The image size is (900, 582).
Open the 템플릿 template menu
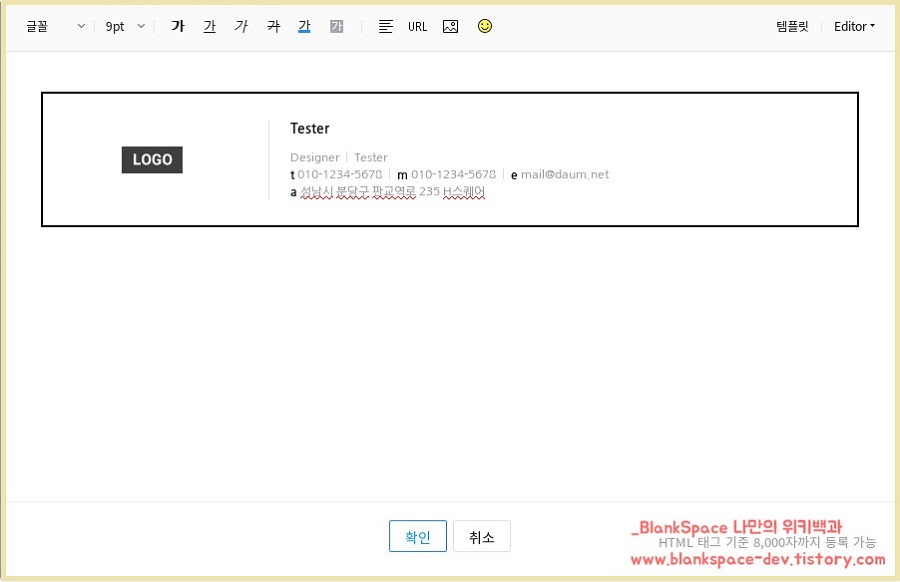(x=792, y=26)
